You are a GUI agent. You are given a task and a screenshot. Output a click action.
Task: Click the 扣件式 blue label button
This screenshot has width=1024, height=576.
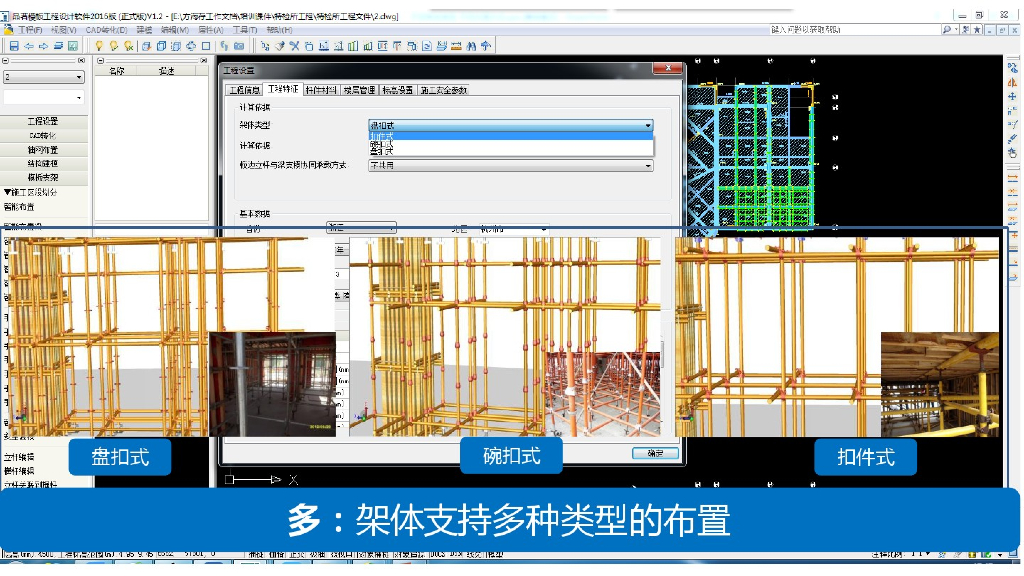[865, 457]
